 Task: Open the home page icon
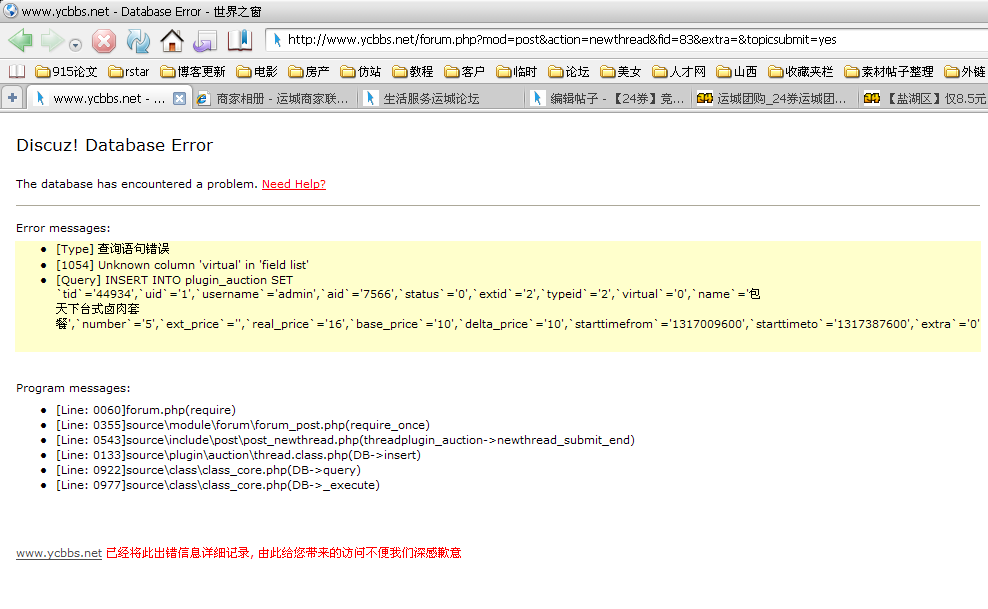(171, 41)
